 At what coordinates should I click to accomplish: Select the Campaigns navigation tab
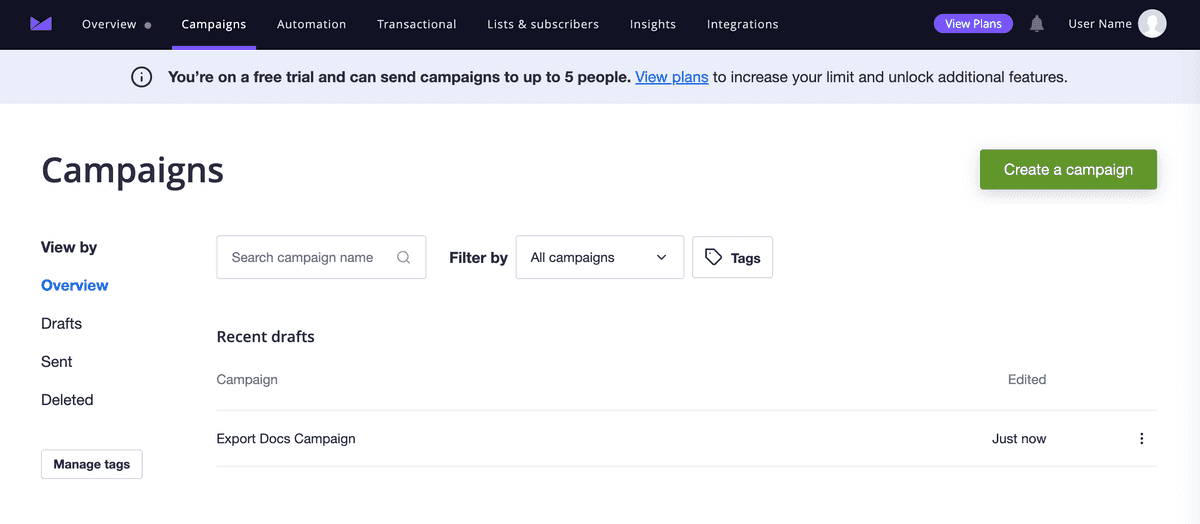(214, 24)
